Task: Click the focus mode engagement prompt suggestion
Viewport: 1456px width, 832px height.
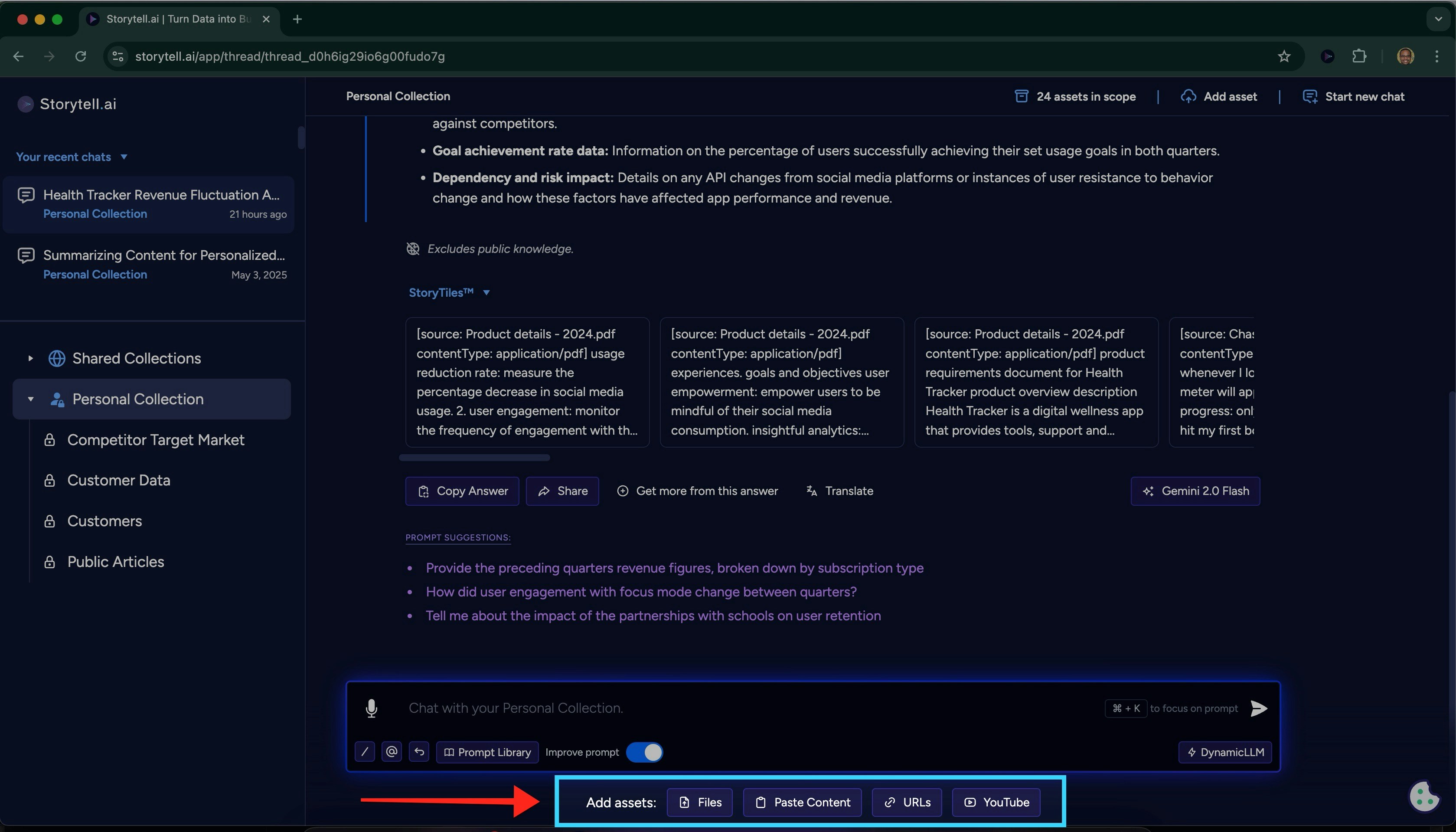Action: click(x=641, y=592)
